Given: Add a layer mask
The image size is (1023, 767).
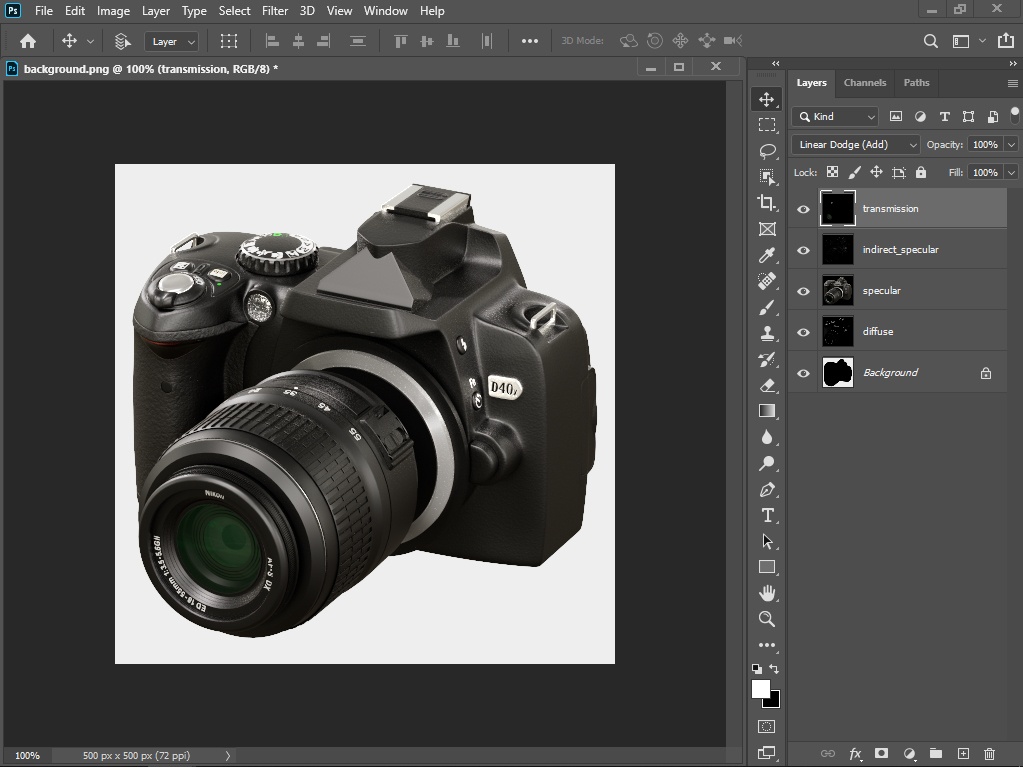Looking at the screenshot, I should coord(881,753).
